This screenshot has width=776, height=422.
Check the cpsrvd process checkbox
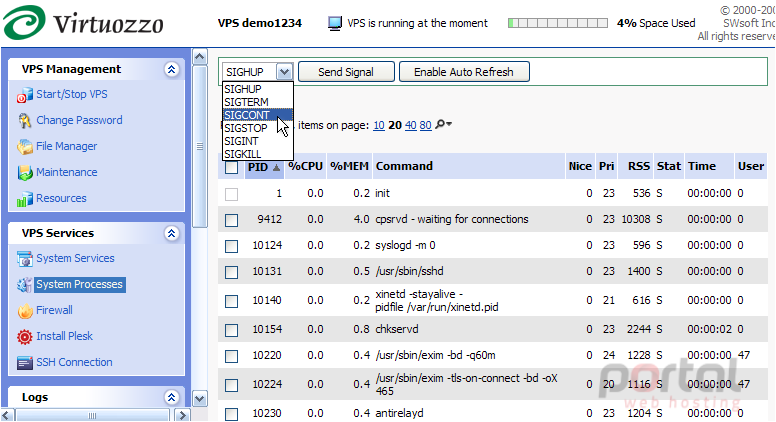(231, 220)
